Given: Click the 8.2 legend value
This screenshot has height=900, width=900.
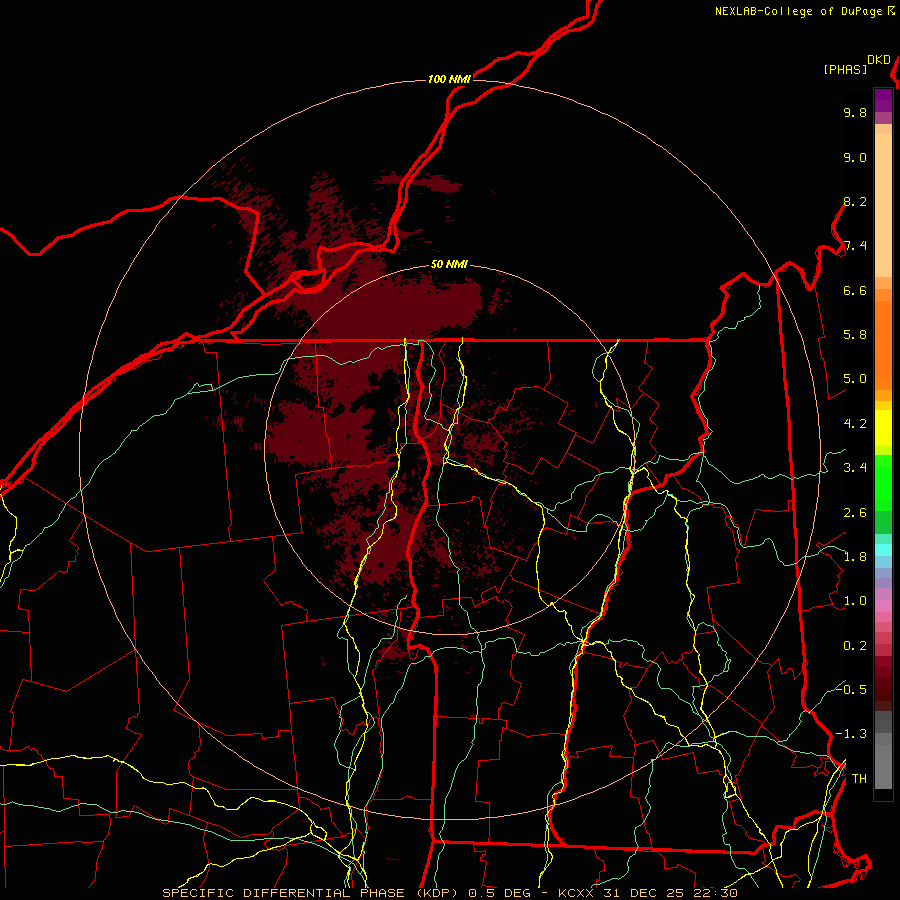Looking at the screenshot, I should tap(855, 201).
